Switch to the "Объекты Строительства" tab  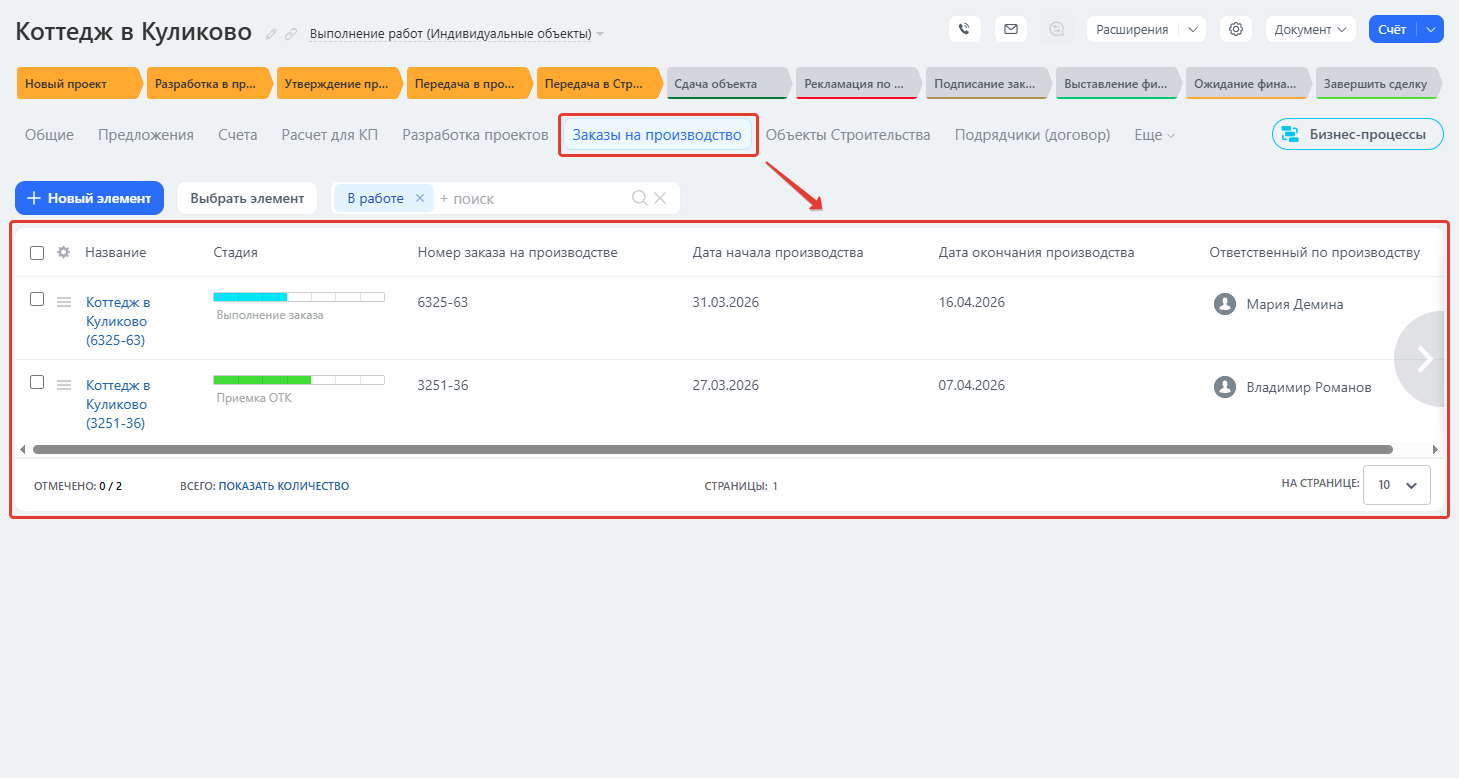coord(847,135)
